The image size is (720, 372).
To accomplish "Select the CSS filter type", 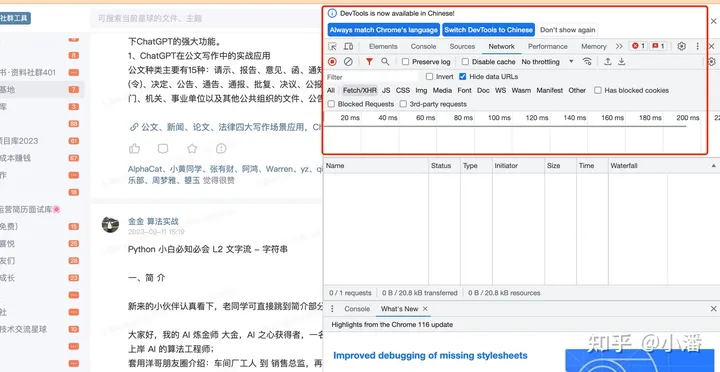I will click(x=403, y=90).
